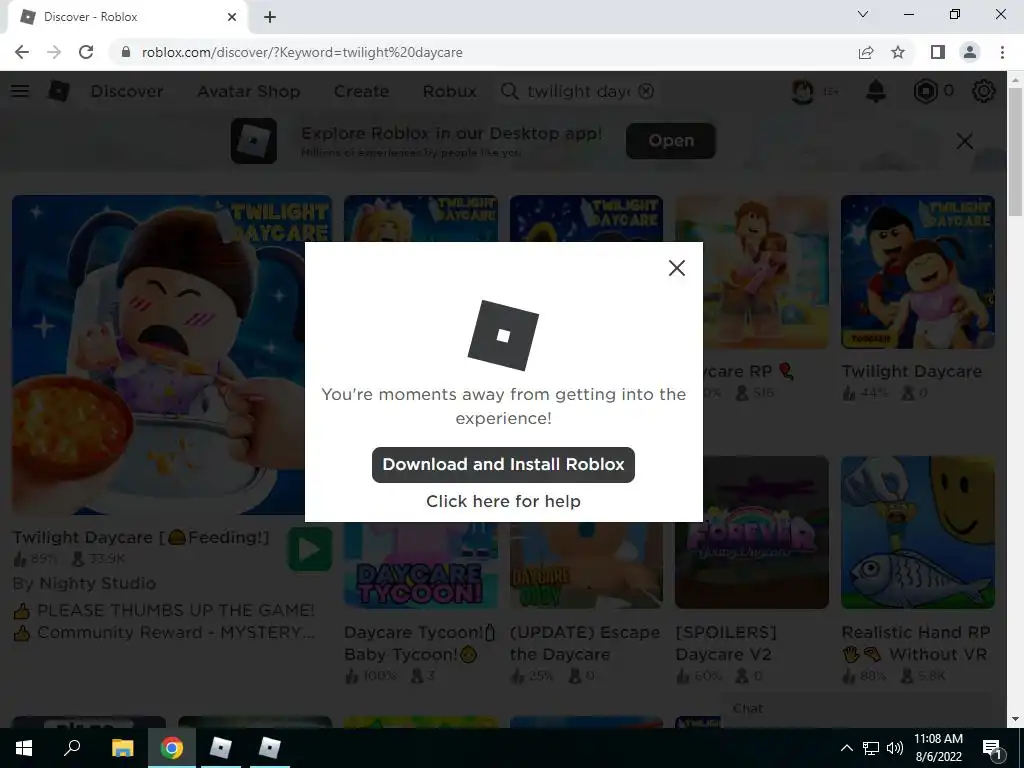
Task: Open the Windows Start menu
Action: tap(24, 748)
